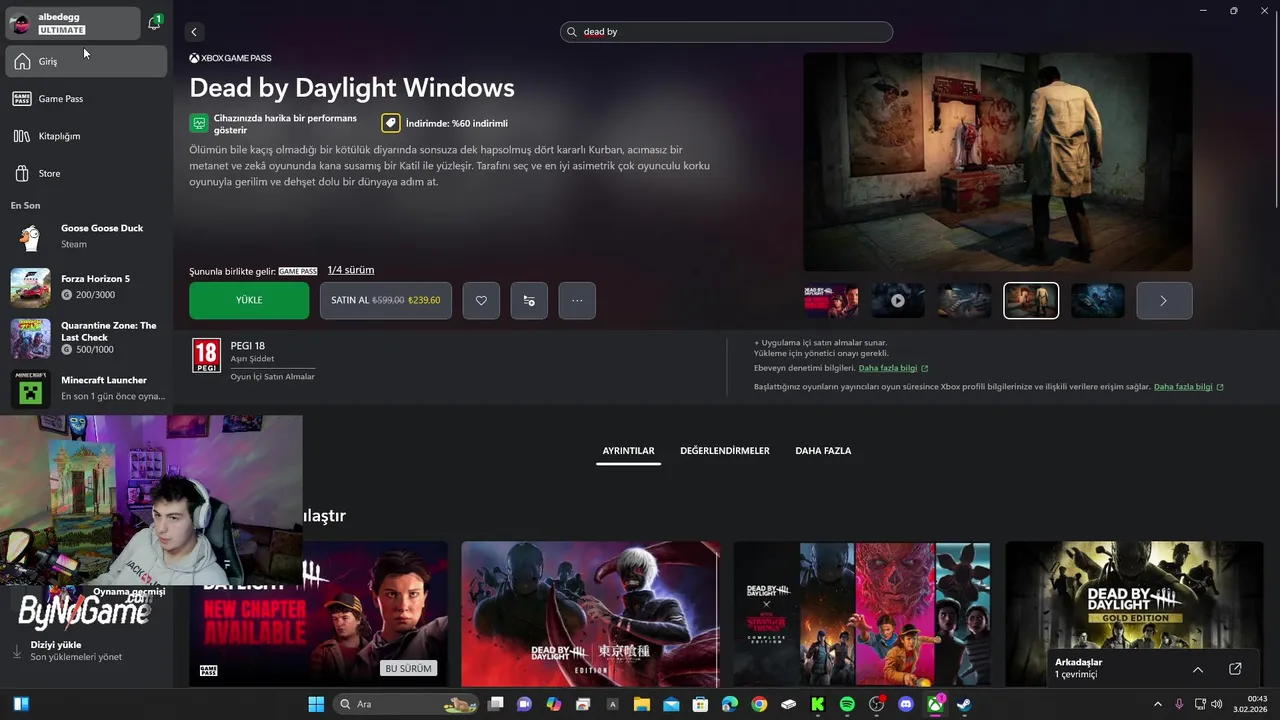
Task: Go to Giriş home page
Action: pyautogui.click(x=86, y=62)
